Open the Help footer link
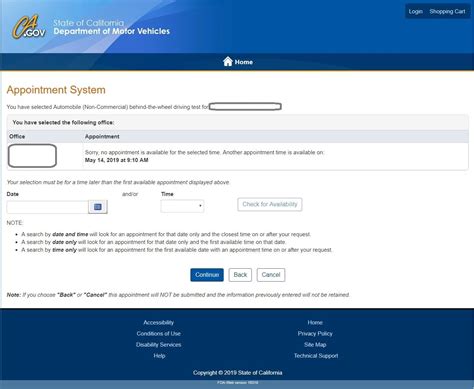This screenshot has width=474, height=389. click(159, 356)
